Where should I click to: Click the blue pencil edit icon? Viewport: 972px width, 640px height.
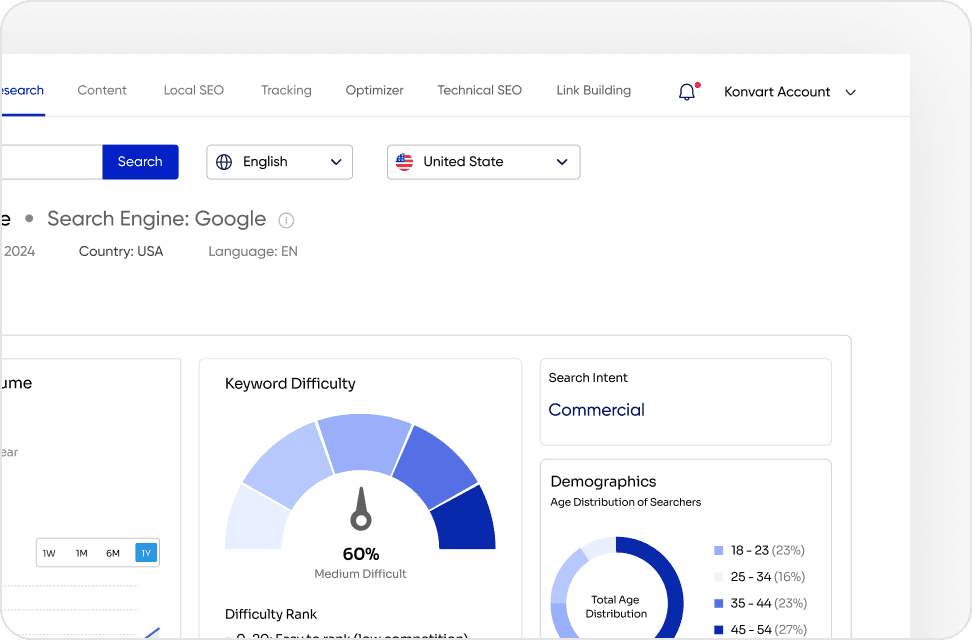coord(153,632)
